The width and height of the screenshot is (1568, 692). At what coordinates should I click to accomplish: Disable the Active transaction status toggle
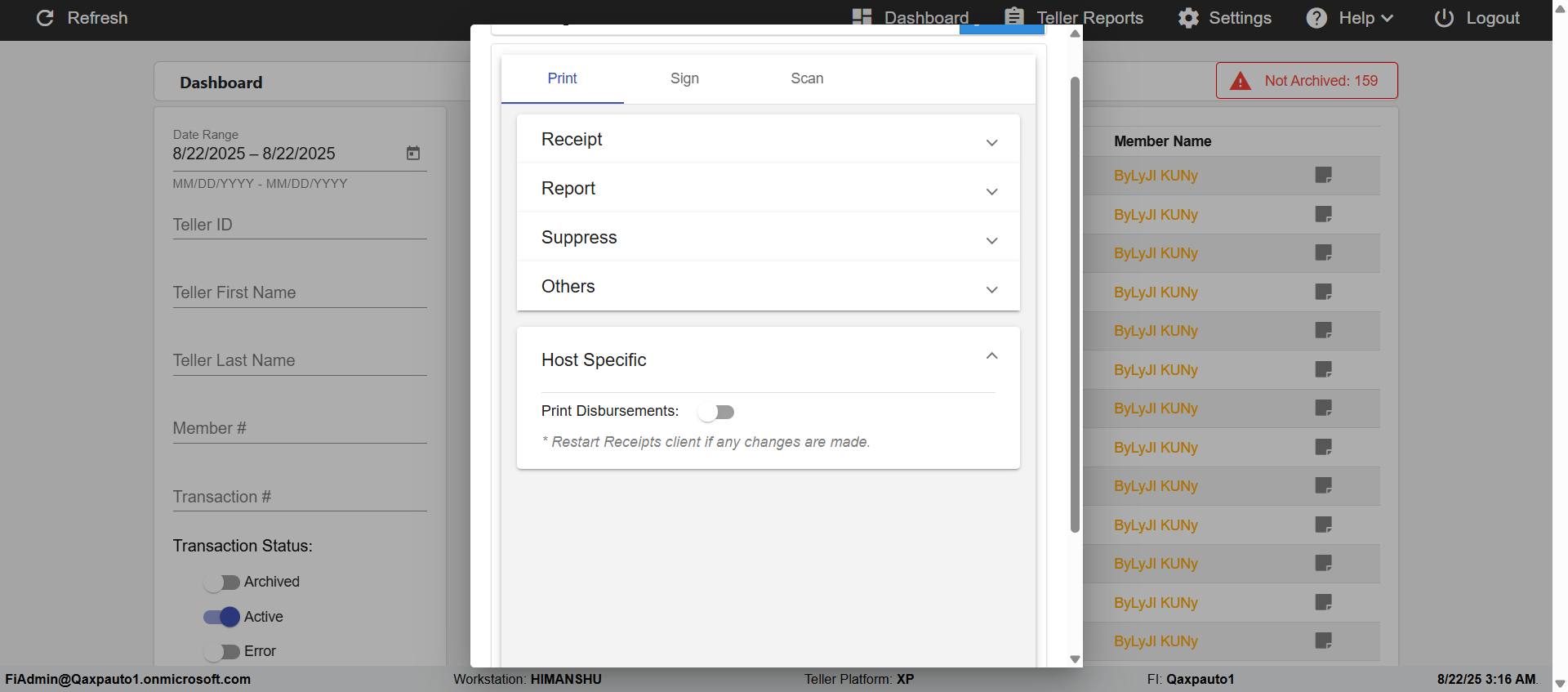click(x=221, y=617)
